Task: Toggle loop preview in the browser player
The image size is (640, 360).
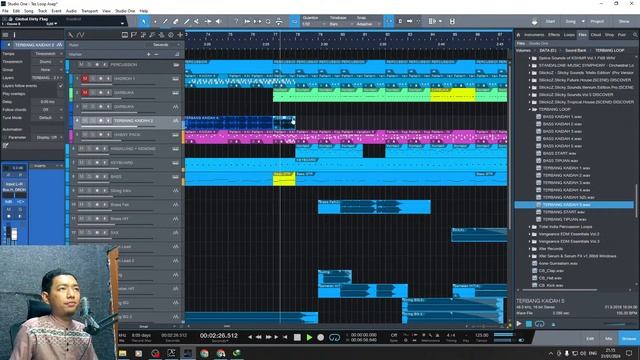Action: (x=540, y=324)
